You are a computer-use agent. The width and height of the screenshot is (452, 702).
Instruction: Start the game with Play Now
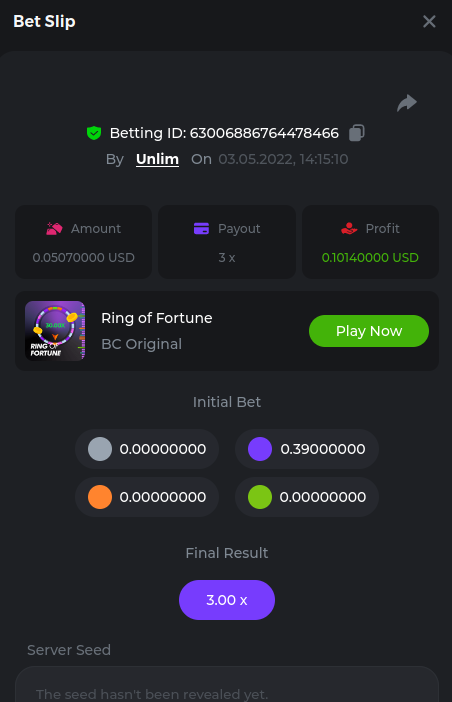[x=369, y=331]
